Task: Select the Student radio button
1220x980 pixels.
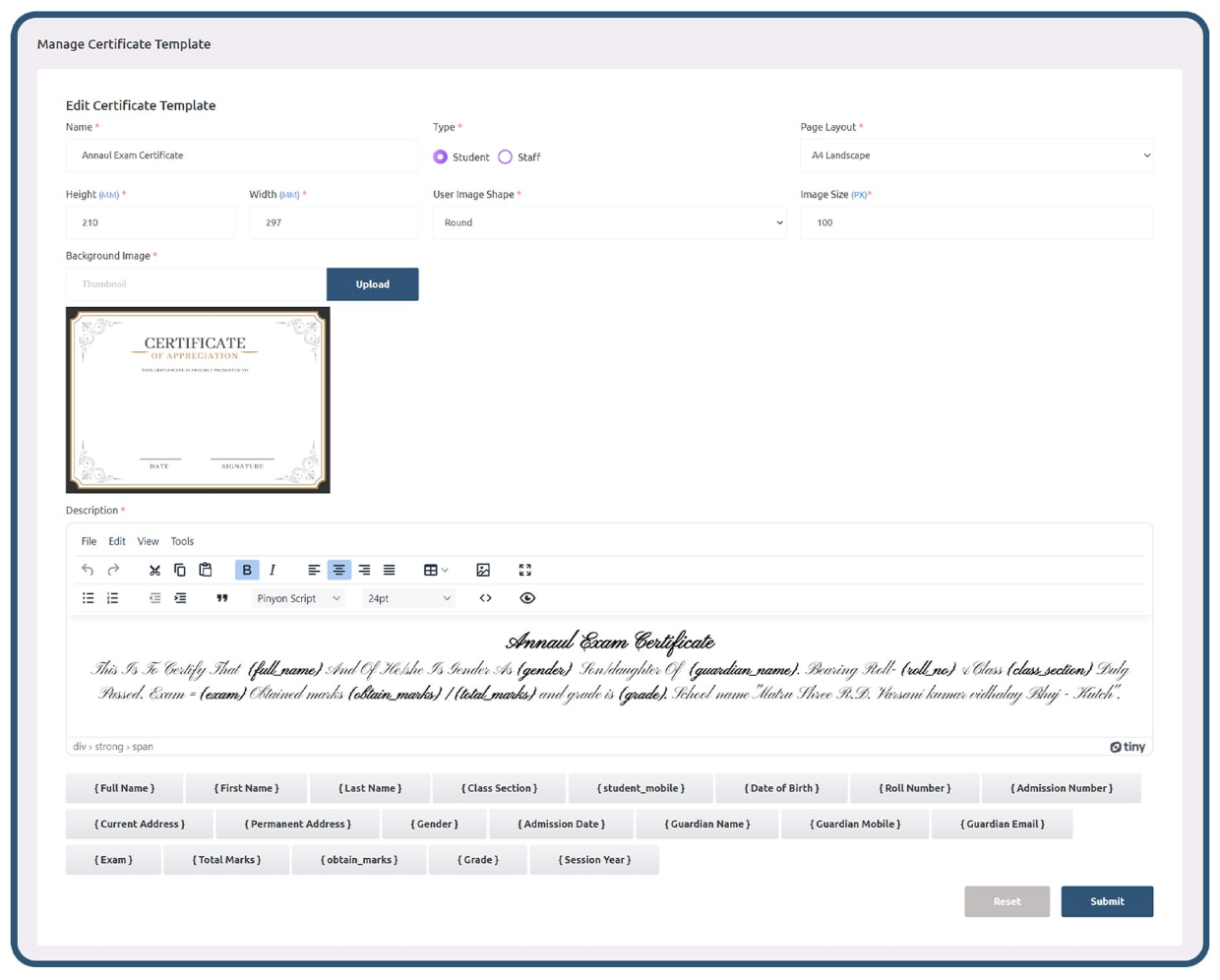Action: (441, 157)
